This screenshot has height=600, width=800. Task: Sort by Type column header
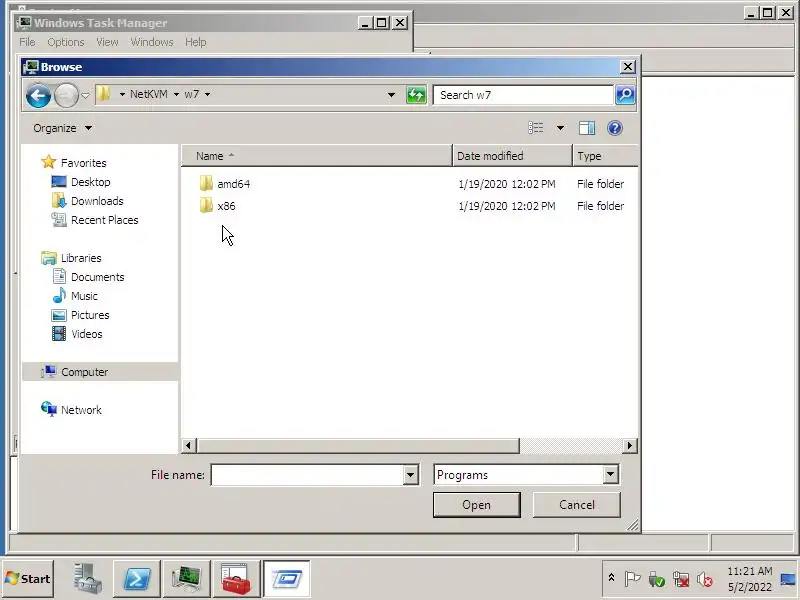point(606,156)
